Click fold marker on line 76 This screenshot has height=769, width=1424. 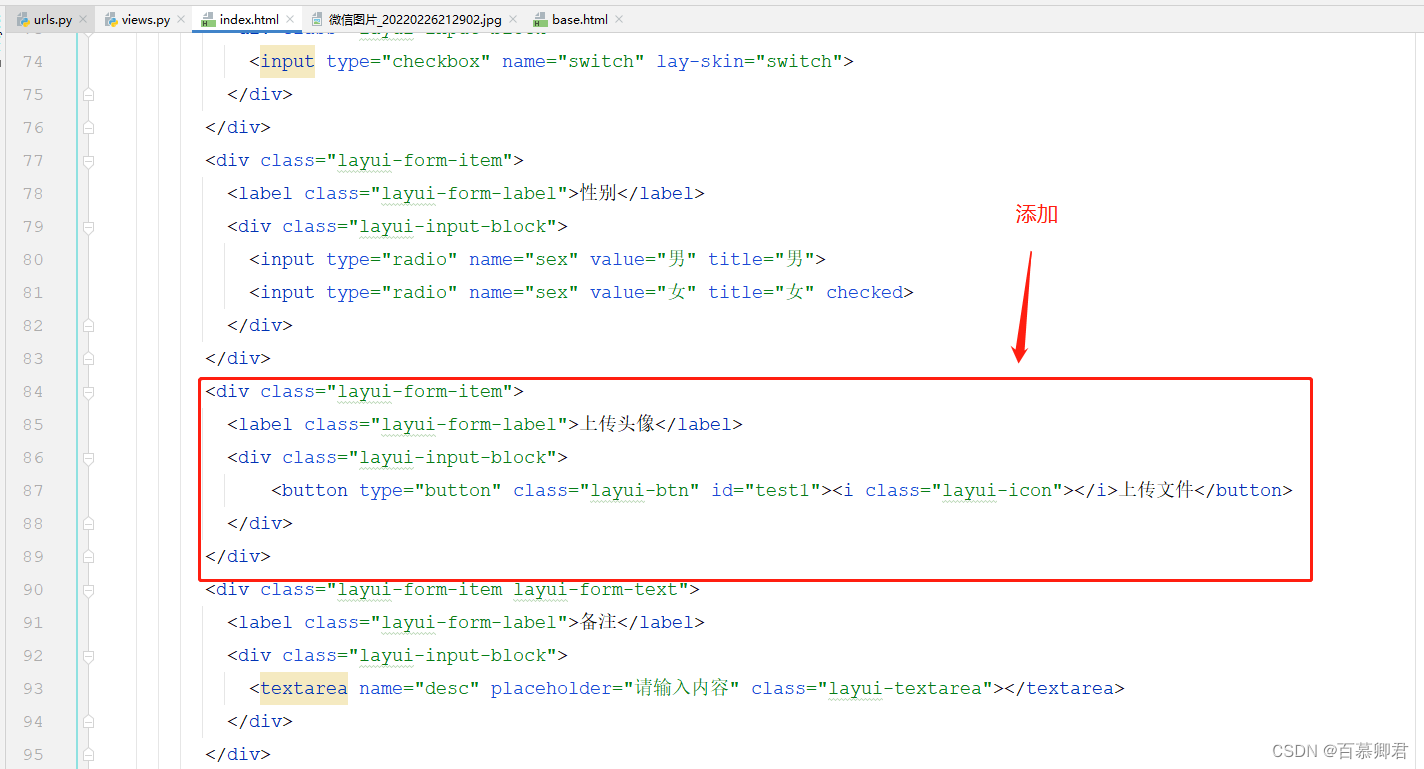[88, 128]
